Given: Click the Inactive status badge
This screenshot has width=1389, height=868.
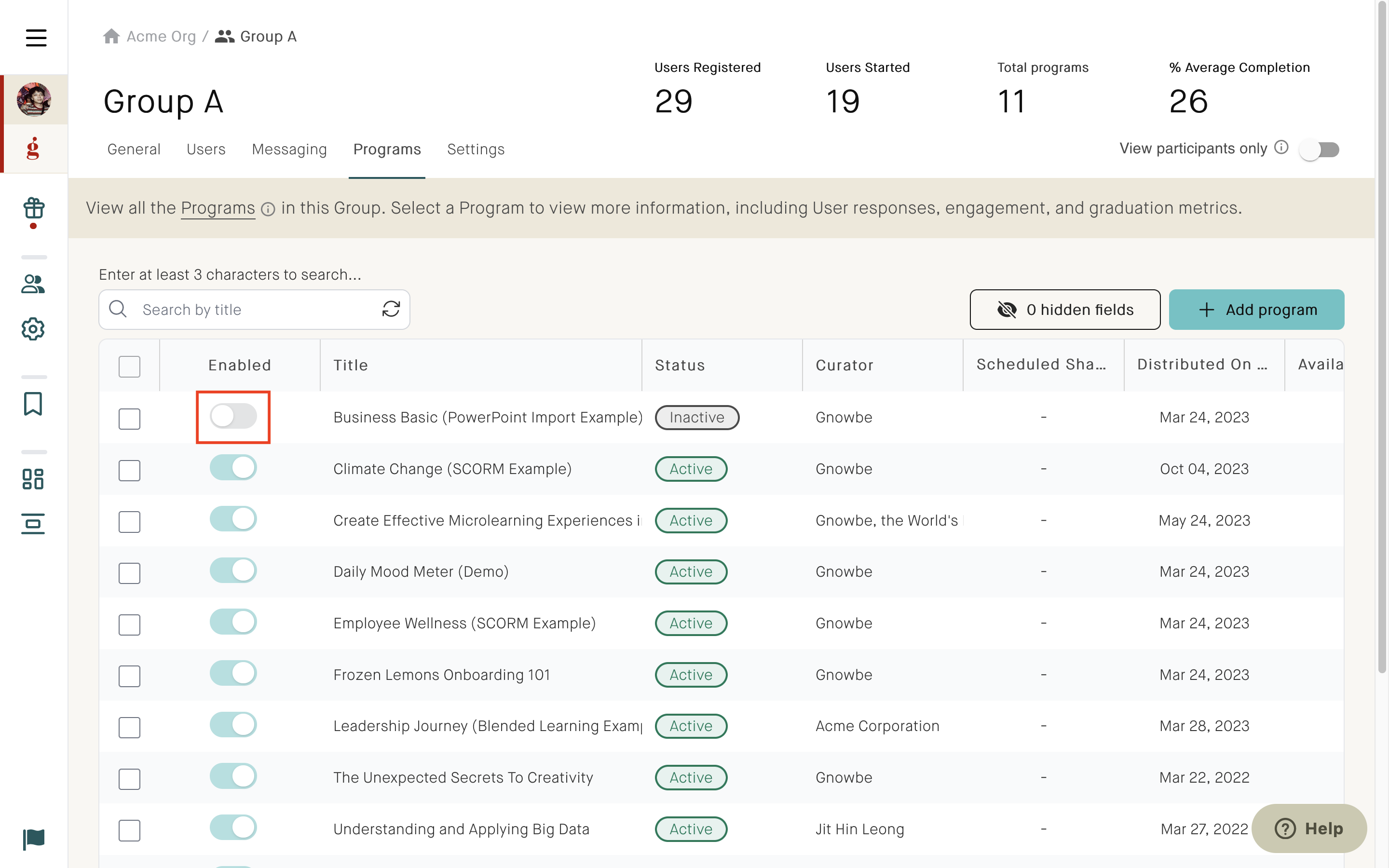Looking at the screenshot, I should [697, 417].
